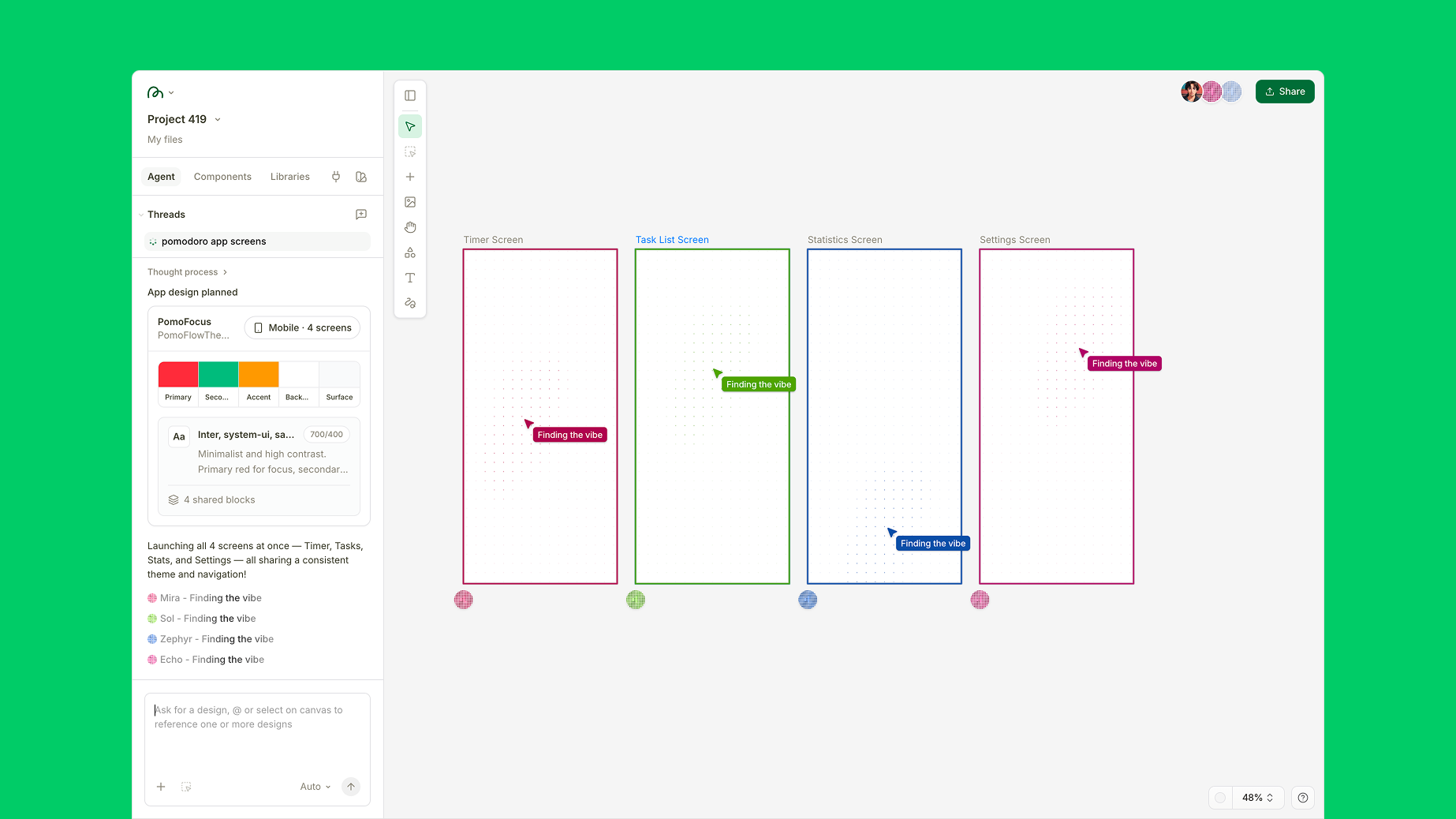This screenshot has width=1456, height=819.
Task: Select the Primary red color swatch
Action: [x=178, y=374]
